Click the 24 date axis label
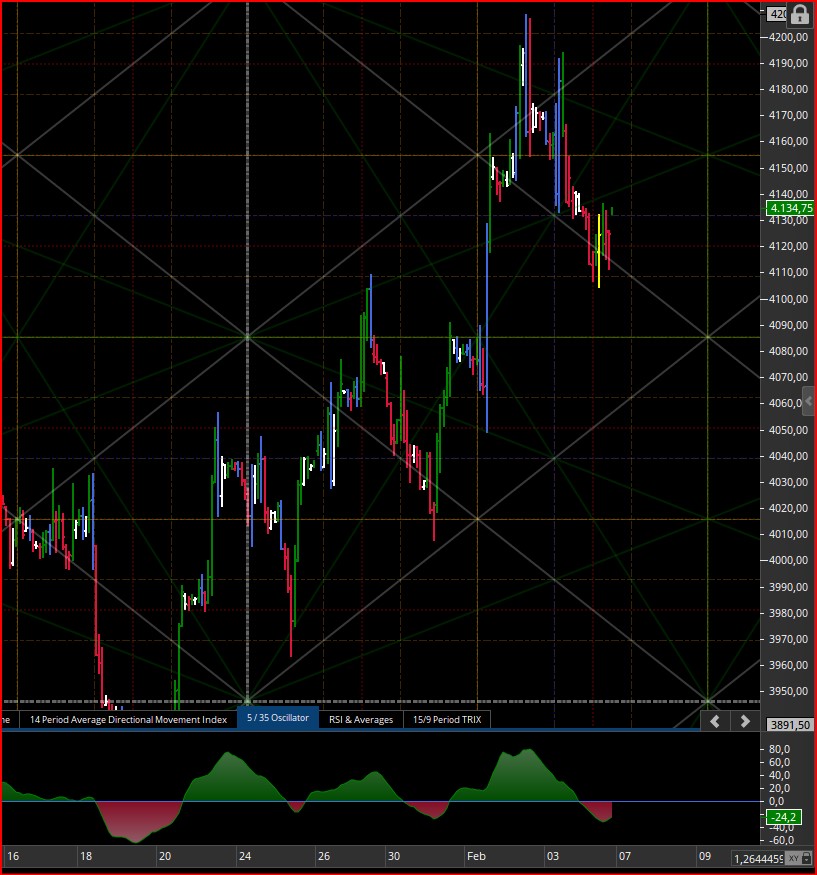Viewport: 817px width, 875px height. 245,856
